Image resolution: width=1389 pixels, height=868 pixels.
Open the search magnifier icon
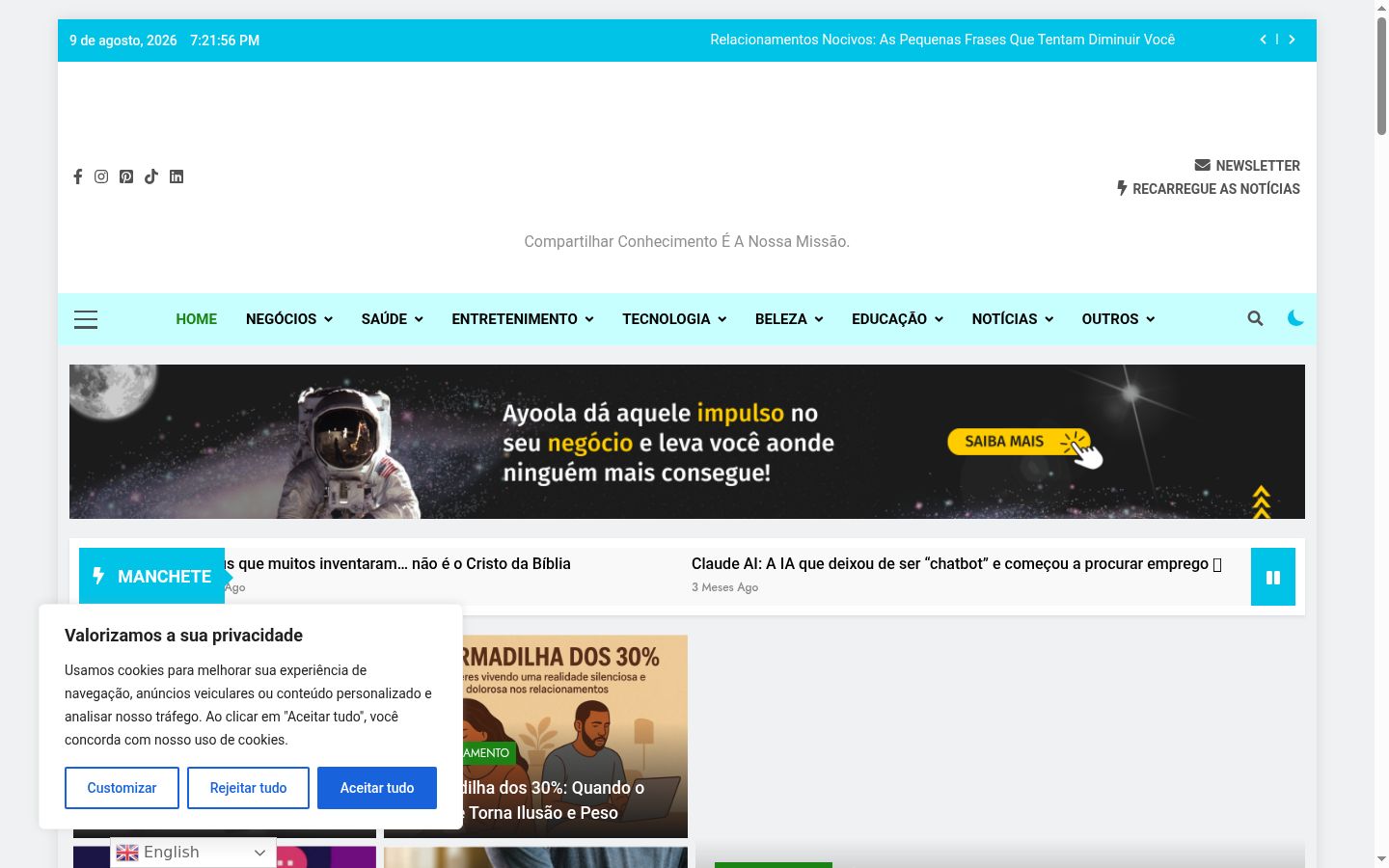click(x=1255, y=318)
